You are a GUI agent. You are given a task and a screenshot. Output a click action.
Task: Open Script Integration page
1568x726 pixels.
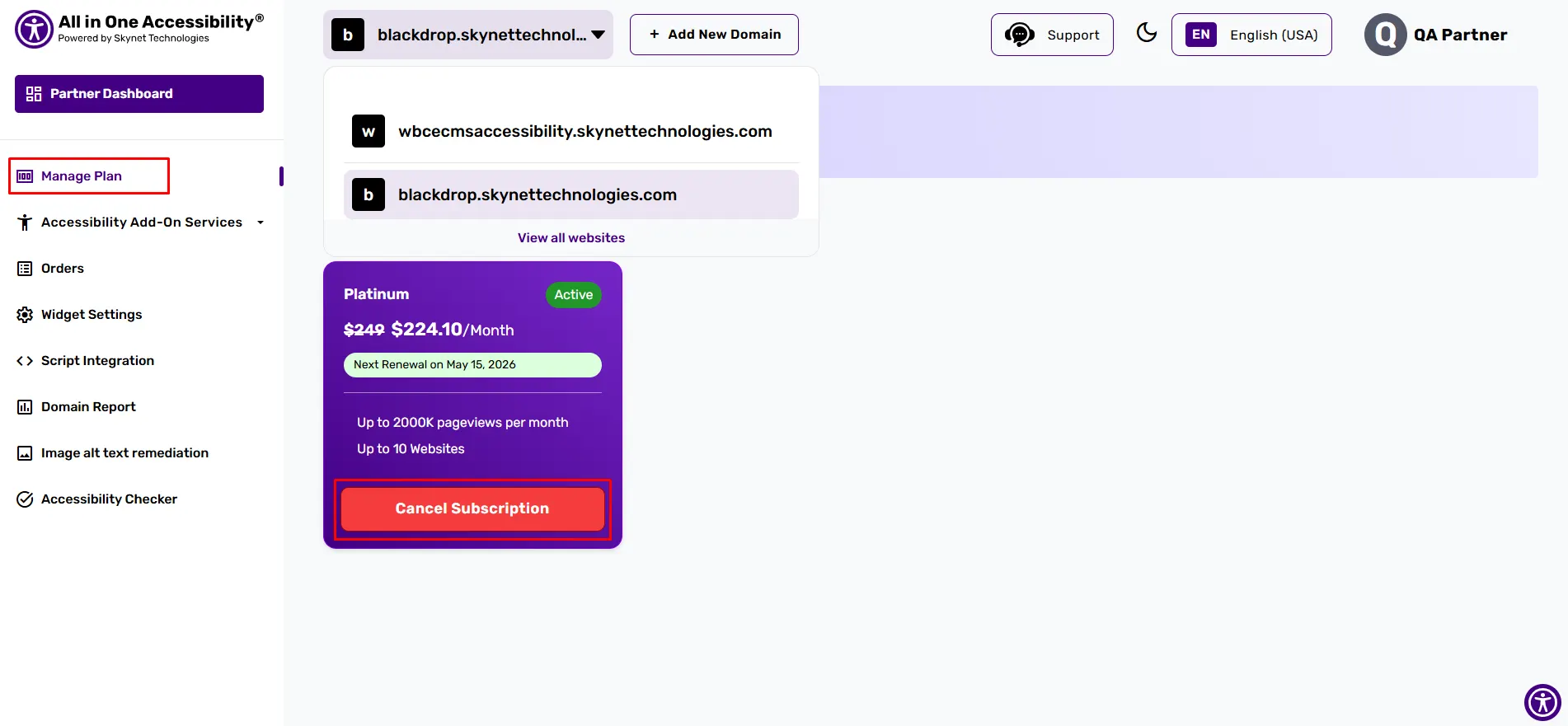click(x=97, y=361)
